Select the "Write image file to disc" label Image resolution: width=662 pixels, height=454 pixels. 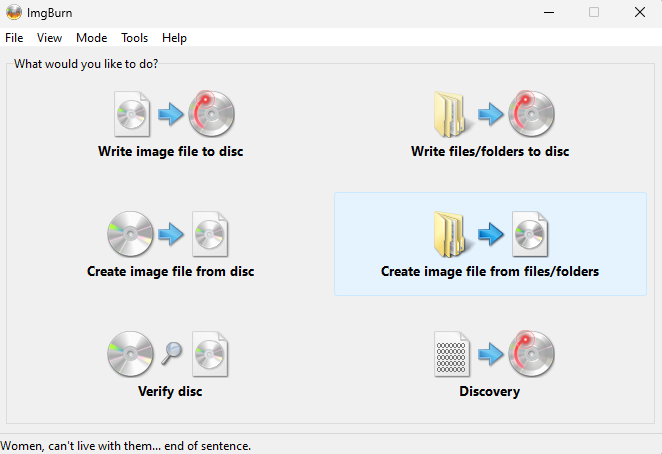[170, 152]
